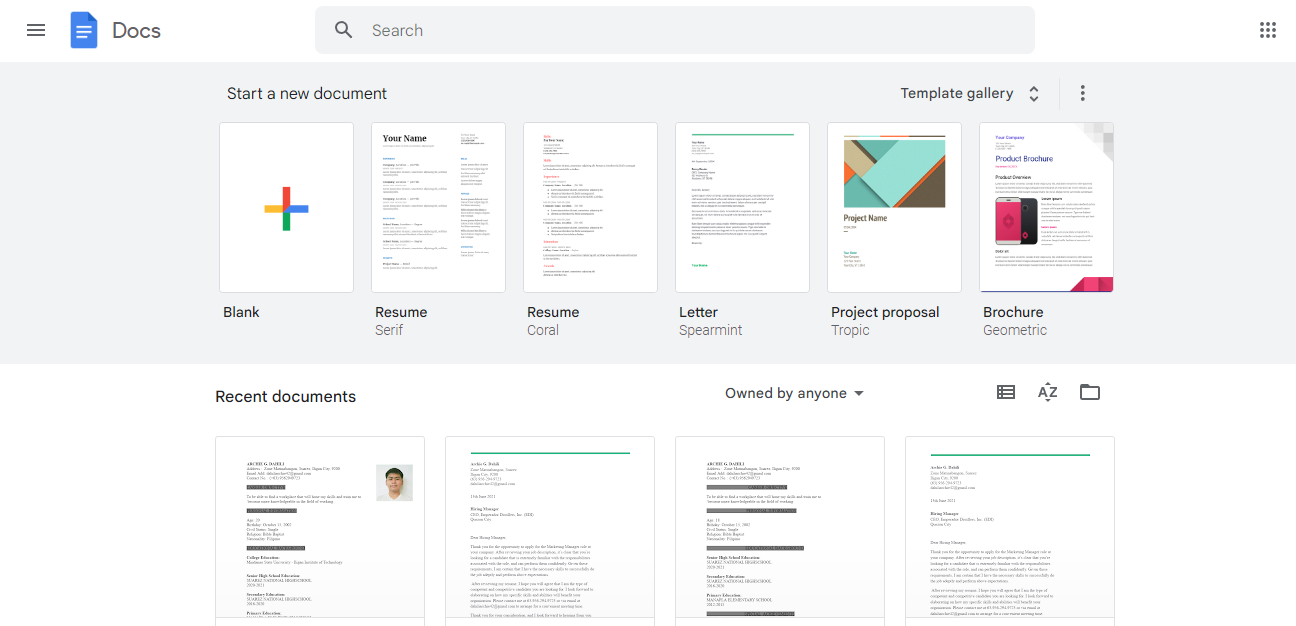This screenshot has height=626, width=1296.
Task: Switch recent documents to list view
Action: (x=1006, y=392)
